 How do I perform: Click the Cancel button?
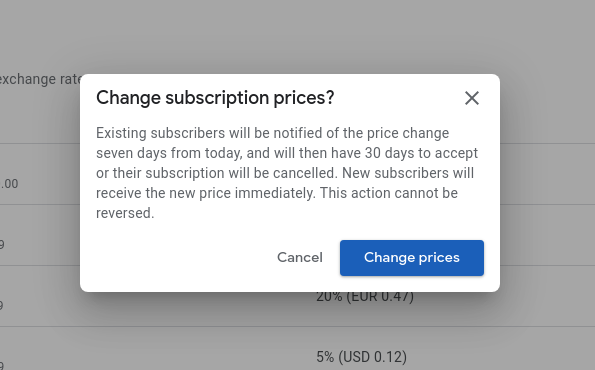pos(300,258)
